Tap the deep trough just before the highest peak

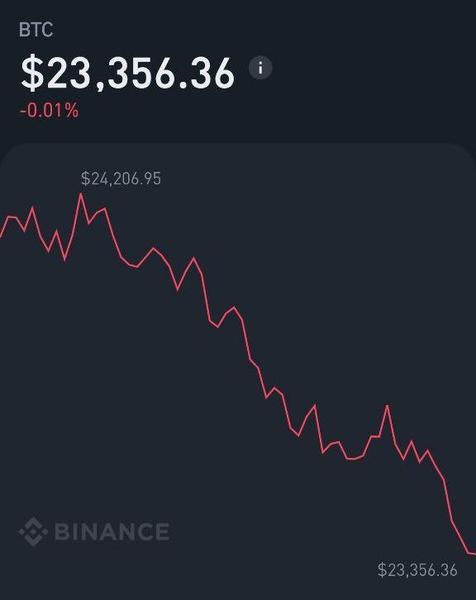(x=65, y=260)
